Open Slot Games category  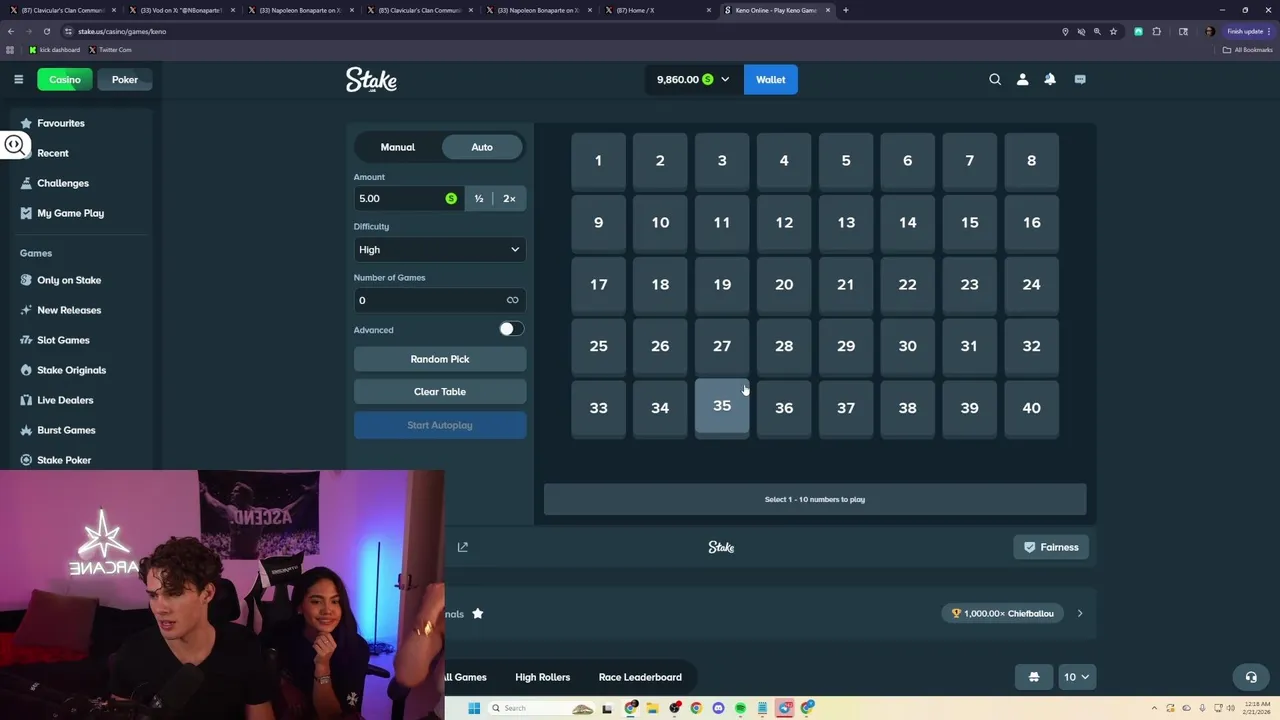(x=80, y=340)
